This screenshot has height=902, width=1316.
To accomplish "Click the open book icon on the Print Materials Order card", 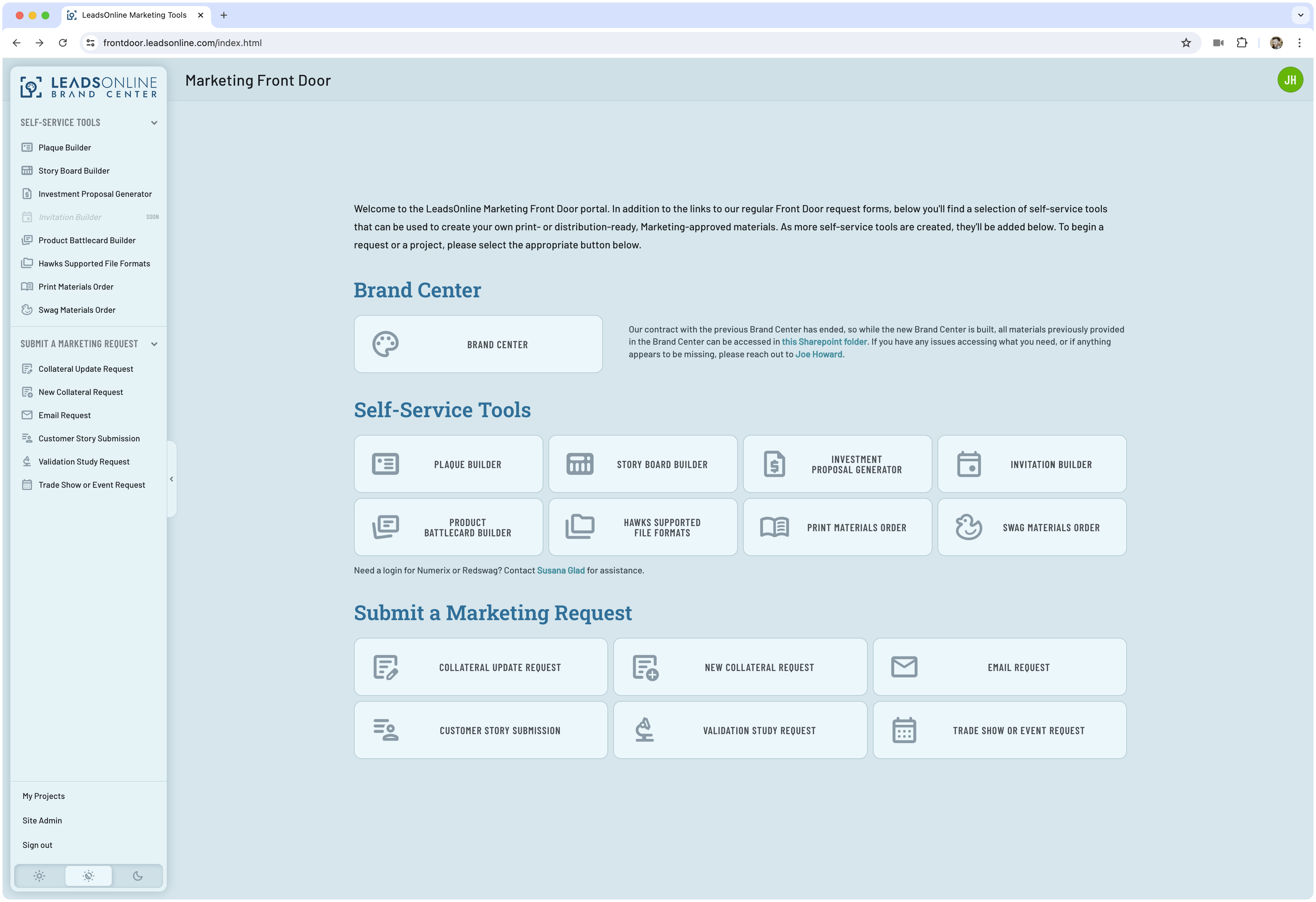I will (x=775, y=527).
